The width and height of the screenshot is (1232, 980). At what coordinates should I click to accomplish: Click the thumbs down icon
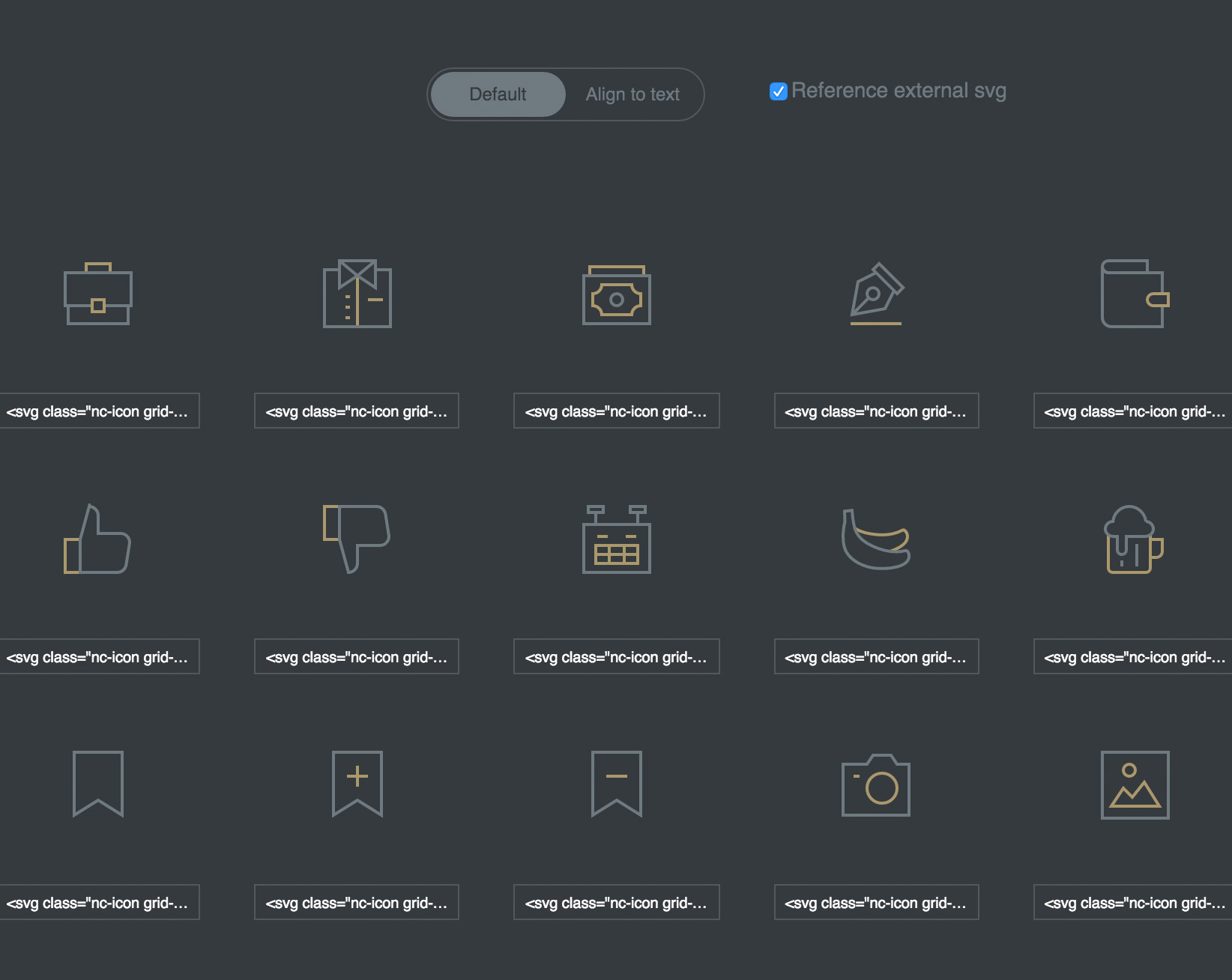pos(357,539)
